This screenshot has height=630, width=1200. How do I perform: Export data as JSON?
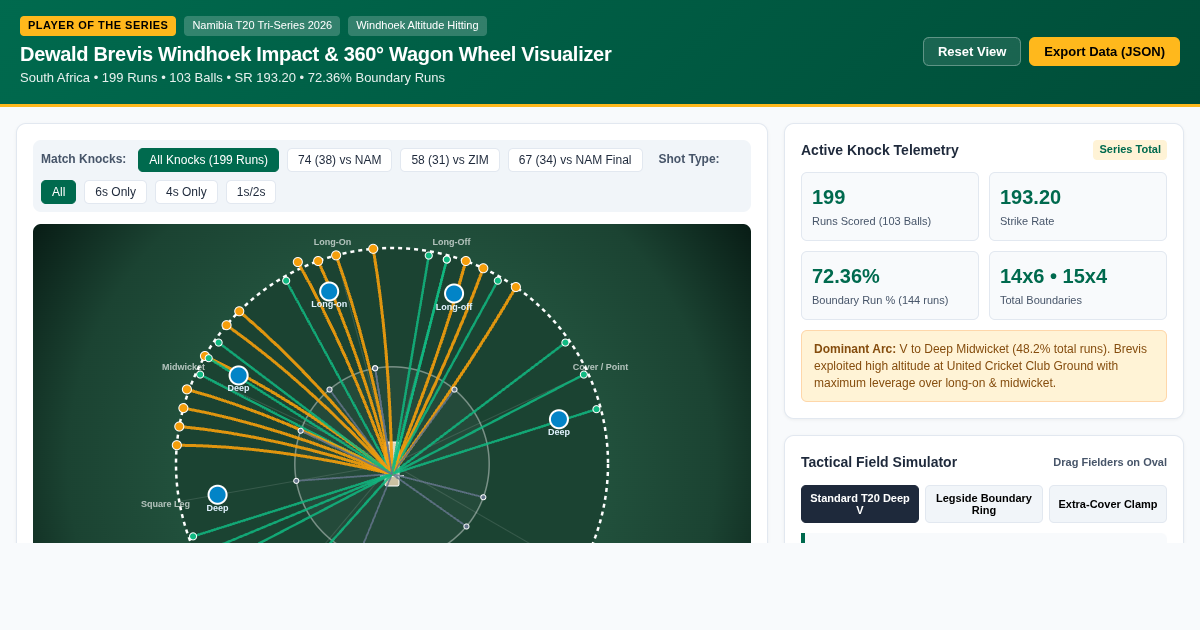click(1104, 52)
